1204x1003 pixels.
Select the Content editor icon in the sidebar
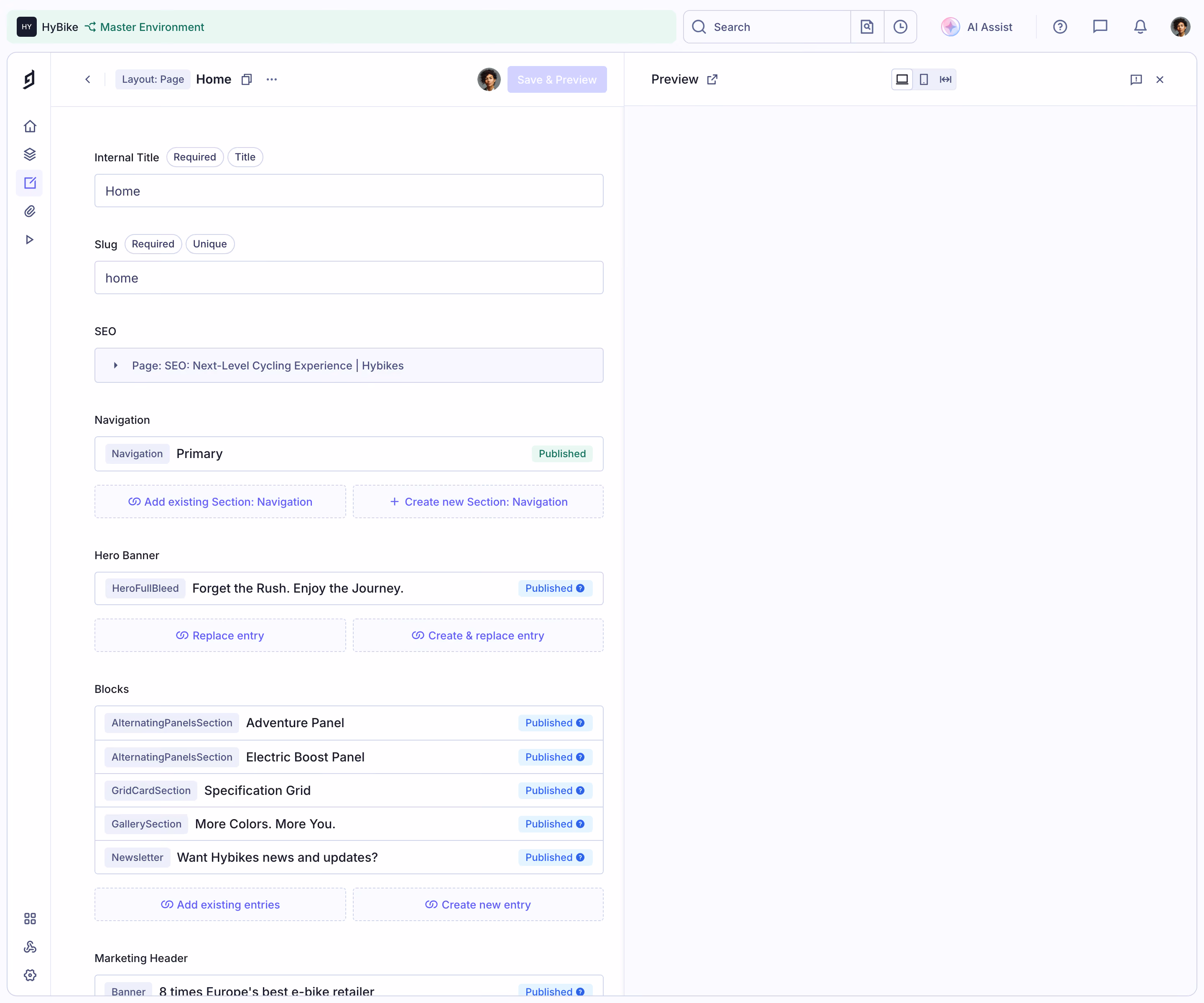[30, 183]
